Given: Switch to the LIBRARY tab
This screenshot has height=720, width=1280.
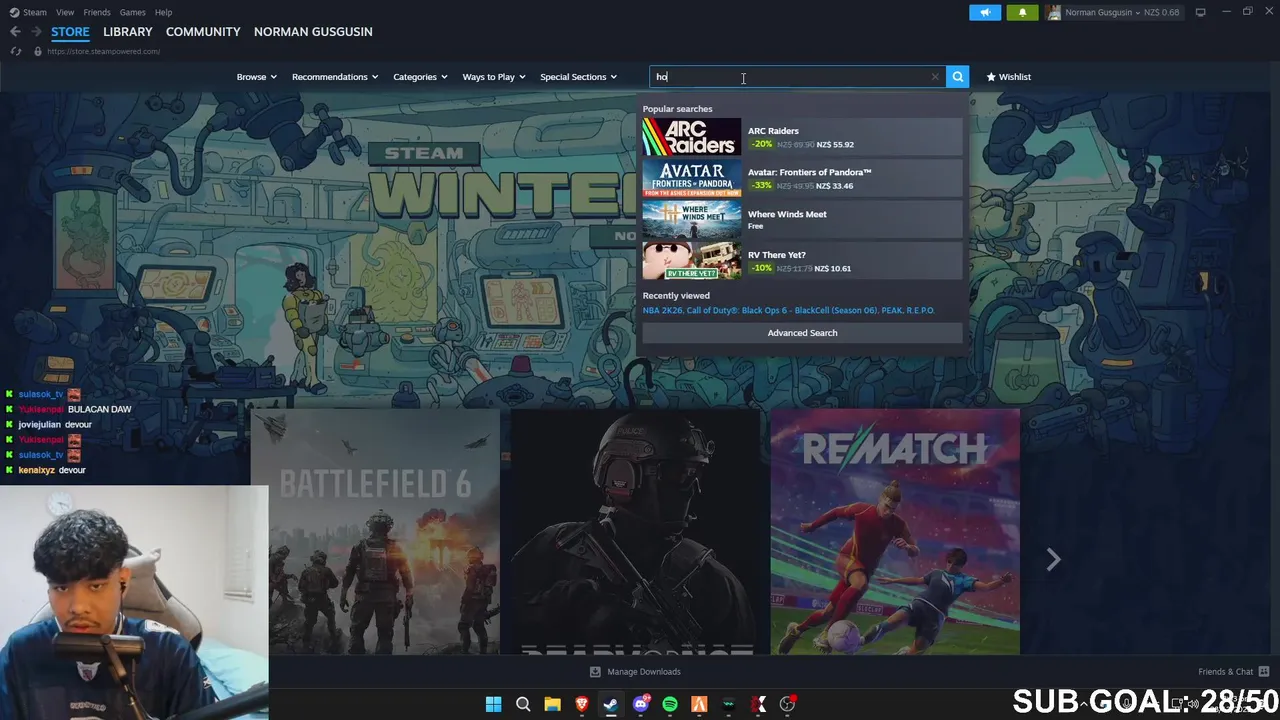Looking at the screenshot, I should point(128,32).
